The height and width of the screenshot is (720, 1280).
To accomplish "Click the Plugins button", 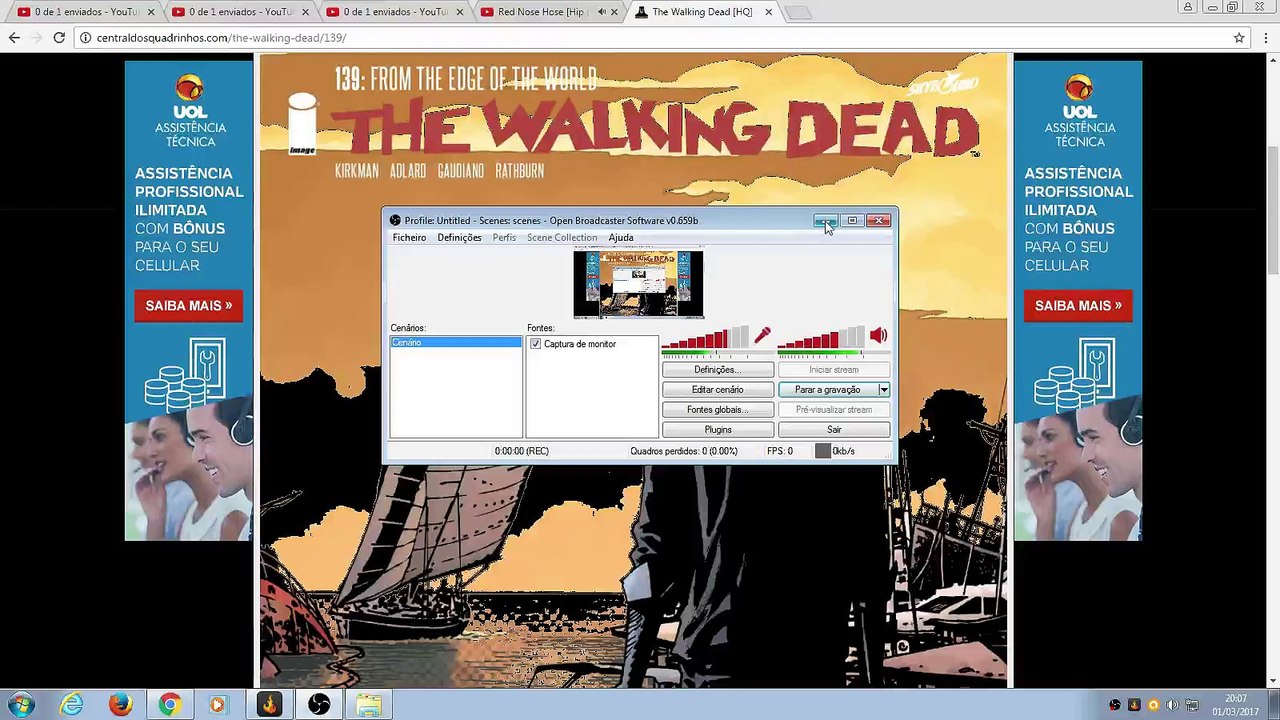I will (x=718, y=430).
